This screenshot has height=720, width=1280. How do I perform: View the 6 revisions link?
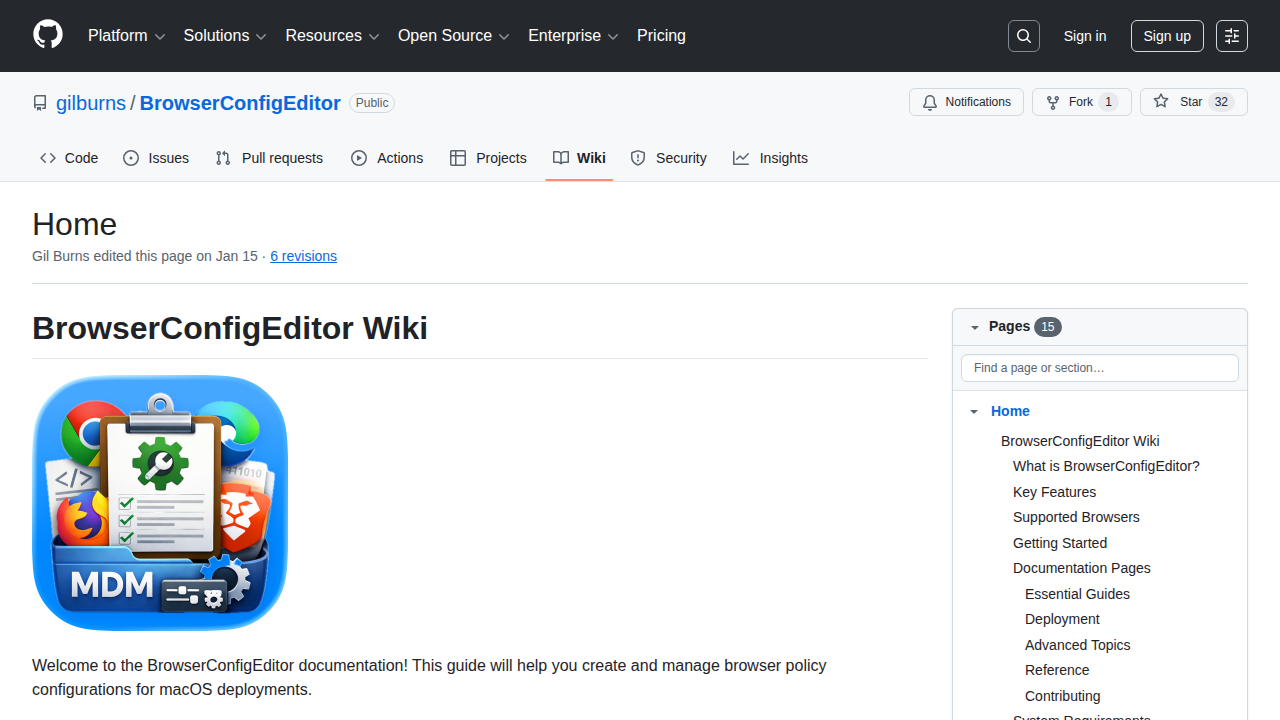tap(303, 256)
